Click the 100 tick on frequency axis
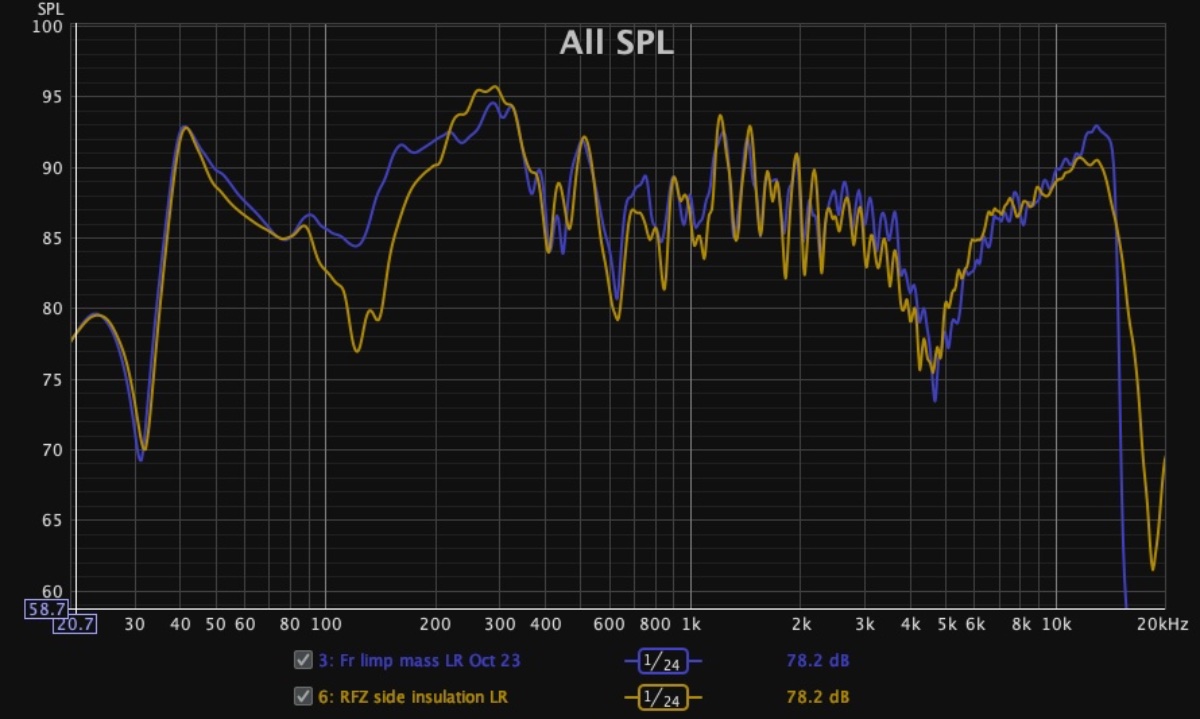The height and width of the screenshot is (719, 1200). pyautogui.click(x=325, y=625)
